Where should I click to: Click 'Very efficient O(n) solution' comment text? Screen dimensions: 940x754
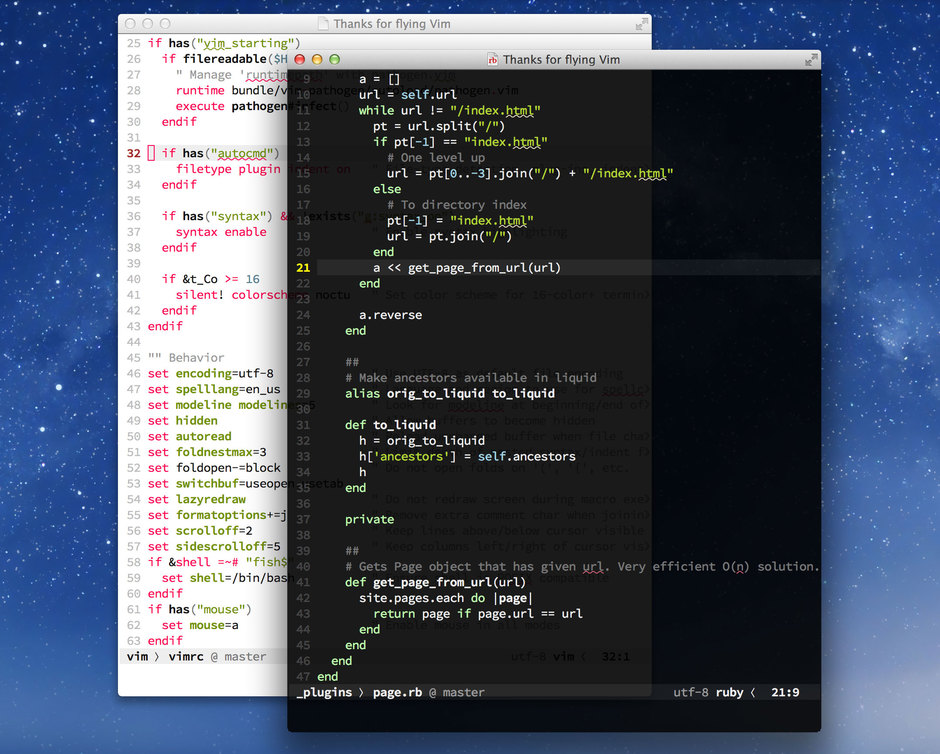click(718, 566)
